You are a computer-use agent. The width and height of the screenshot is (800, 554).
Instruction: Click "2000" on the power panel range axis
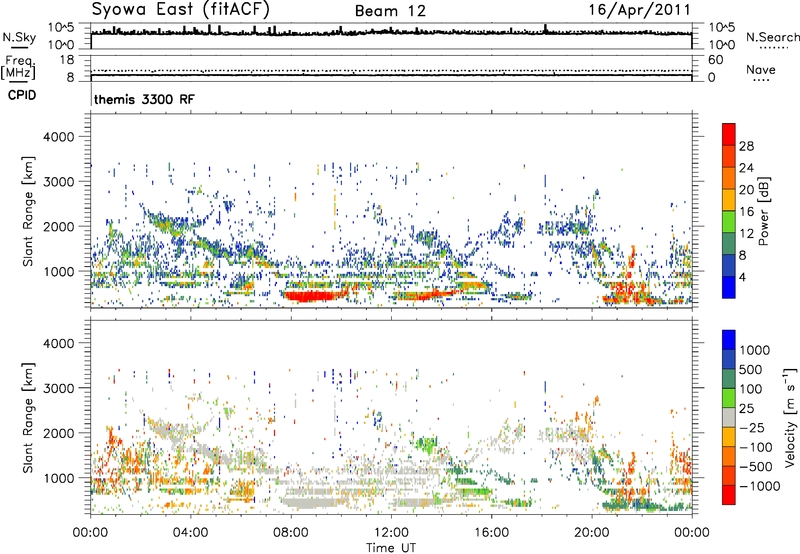point(58,226)
